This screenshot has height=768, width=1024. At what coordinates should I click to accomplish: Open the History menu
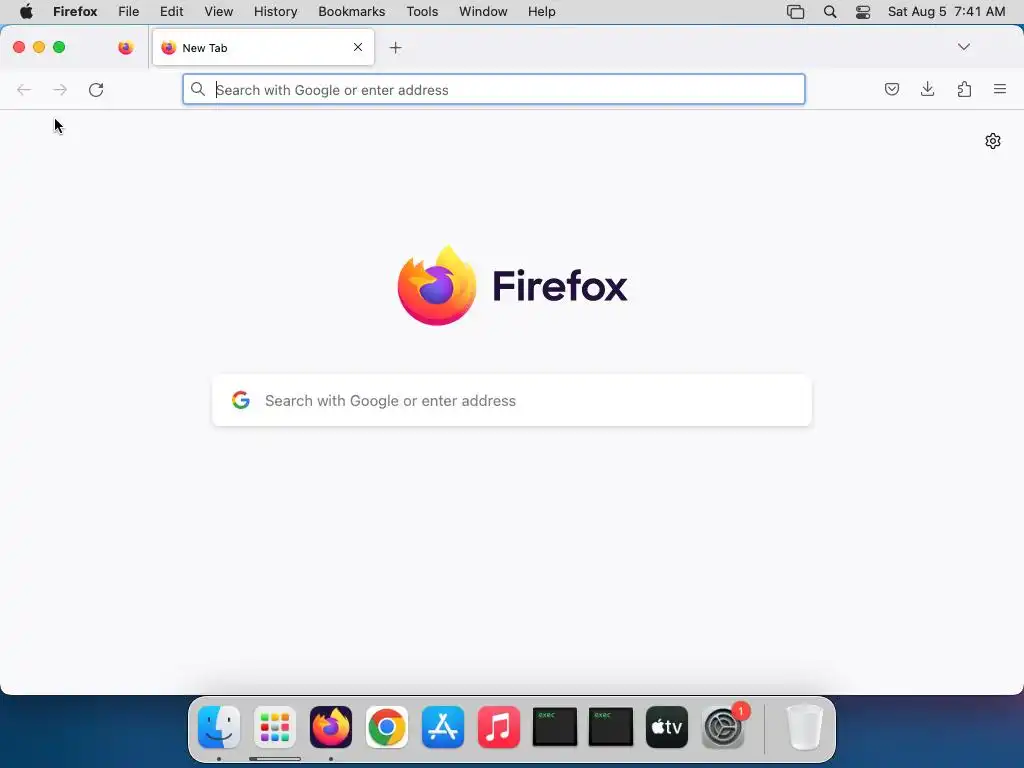(x=276, y=12)
